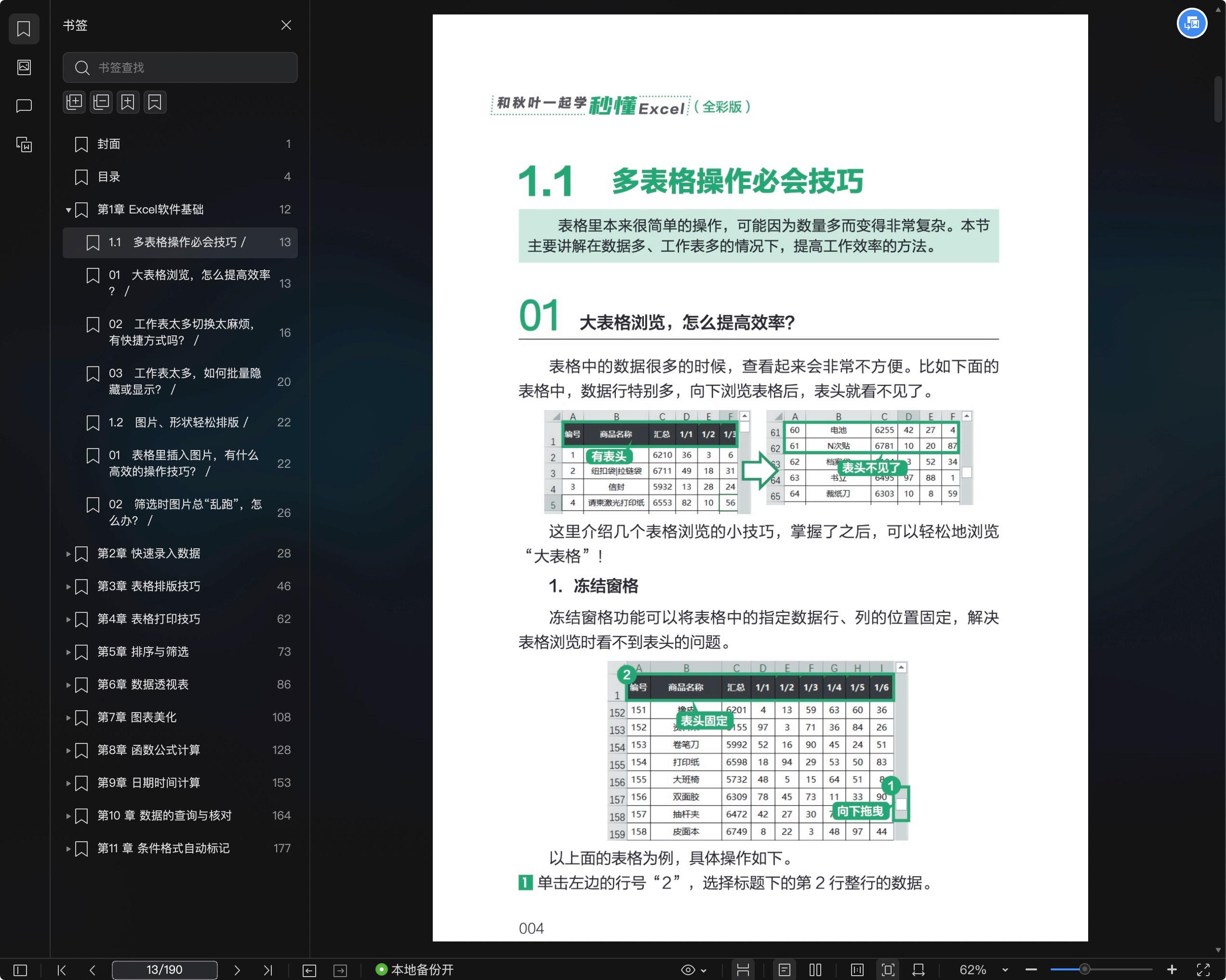Jump to 01 表格里插入图片 bookmark

[x=180, y=464]
